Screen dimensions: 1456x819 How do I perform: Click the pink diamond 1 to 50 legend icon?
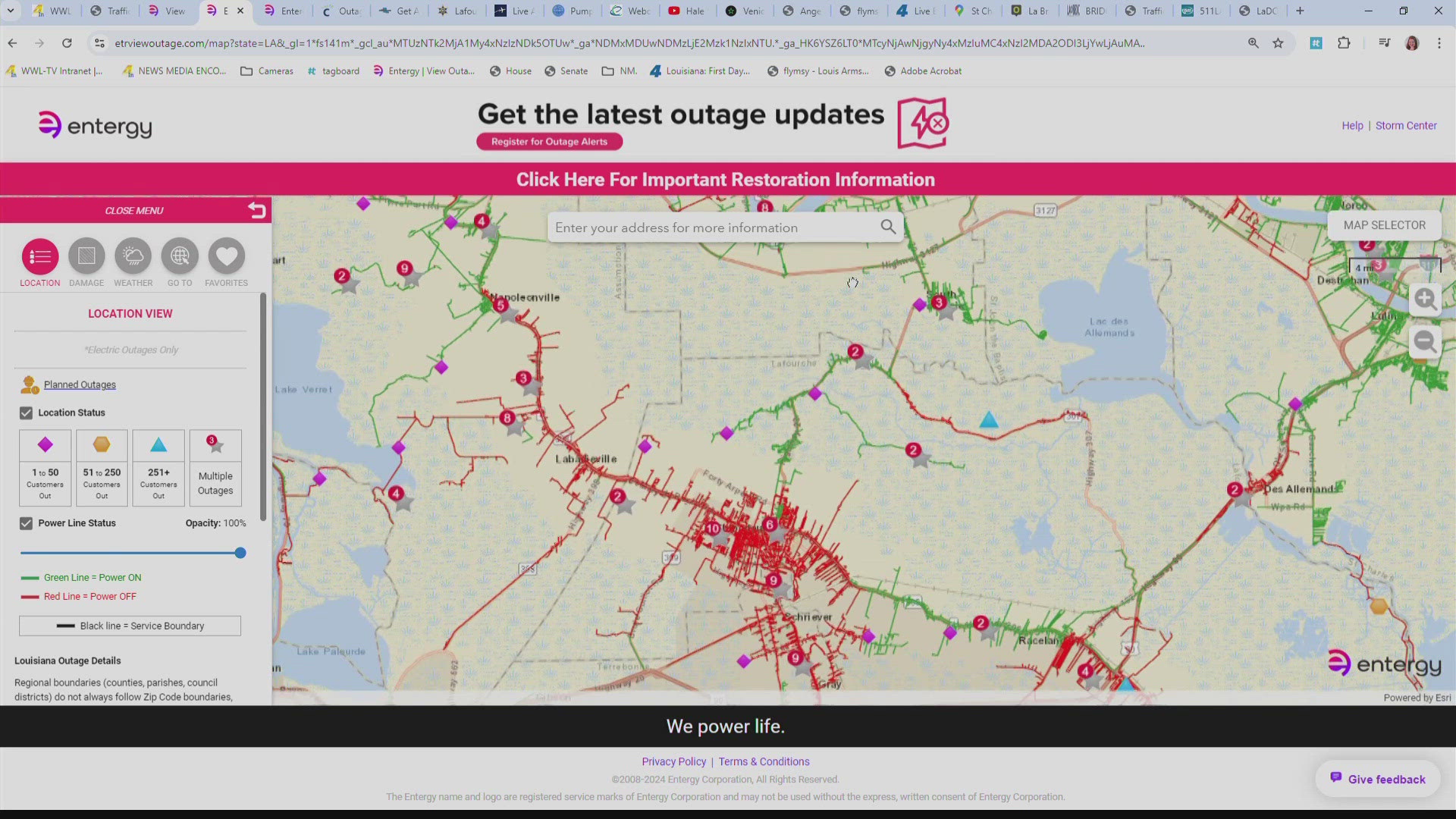pyautogui.click(x=45, y=444)
